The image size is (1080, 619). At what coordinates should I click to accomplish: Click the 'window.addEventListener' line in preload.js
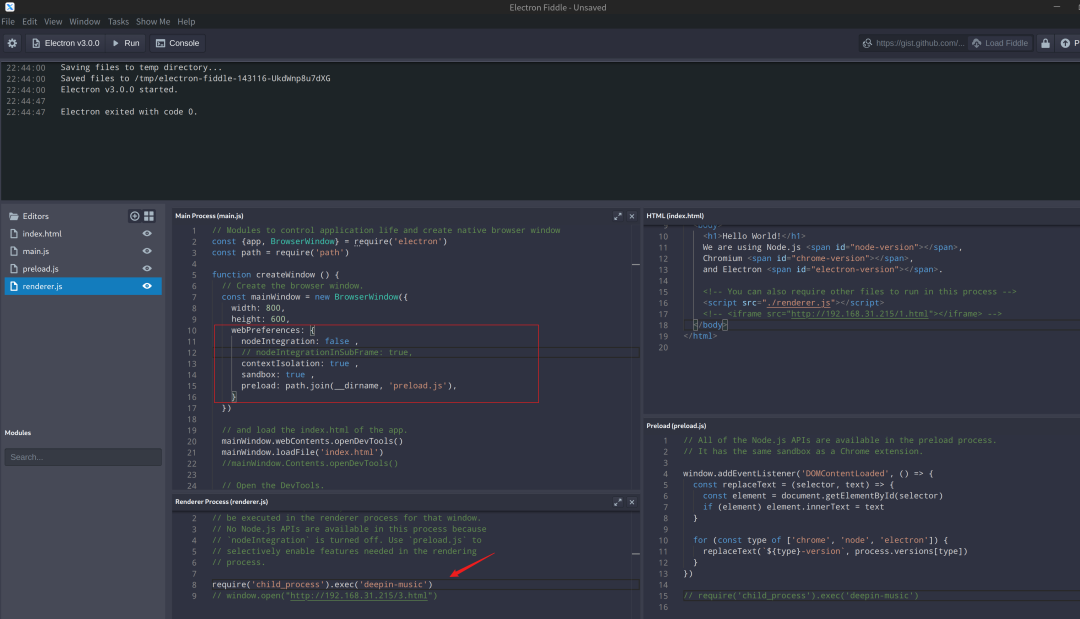pos(808,473)
